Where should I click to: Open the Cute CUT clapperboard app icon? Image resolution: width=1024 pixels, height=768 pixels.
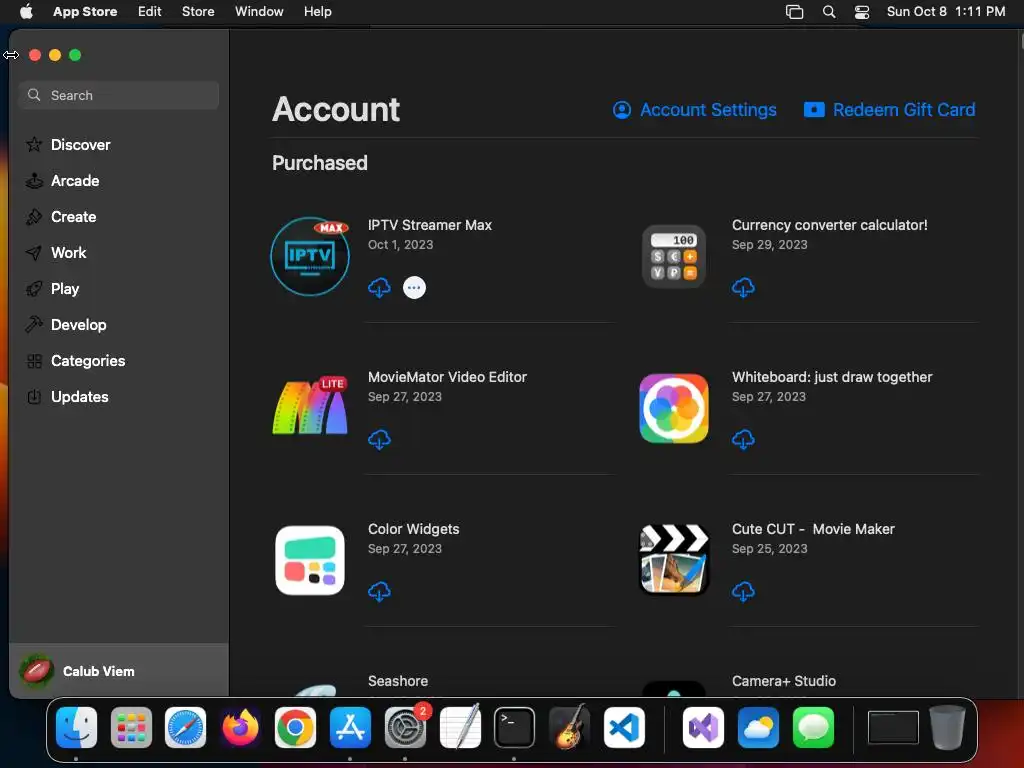point(674,560)
